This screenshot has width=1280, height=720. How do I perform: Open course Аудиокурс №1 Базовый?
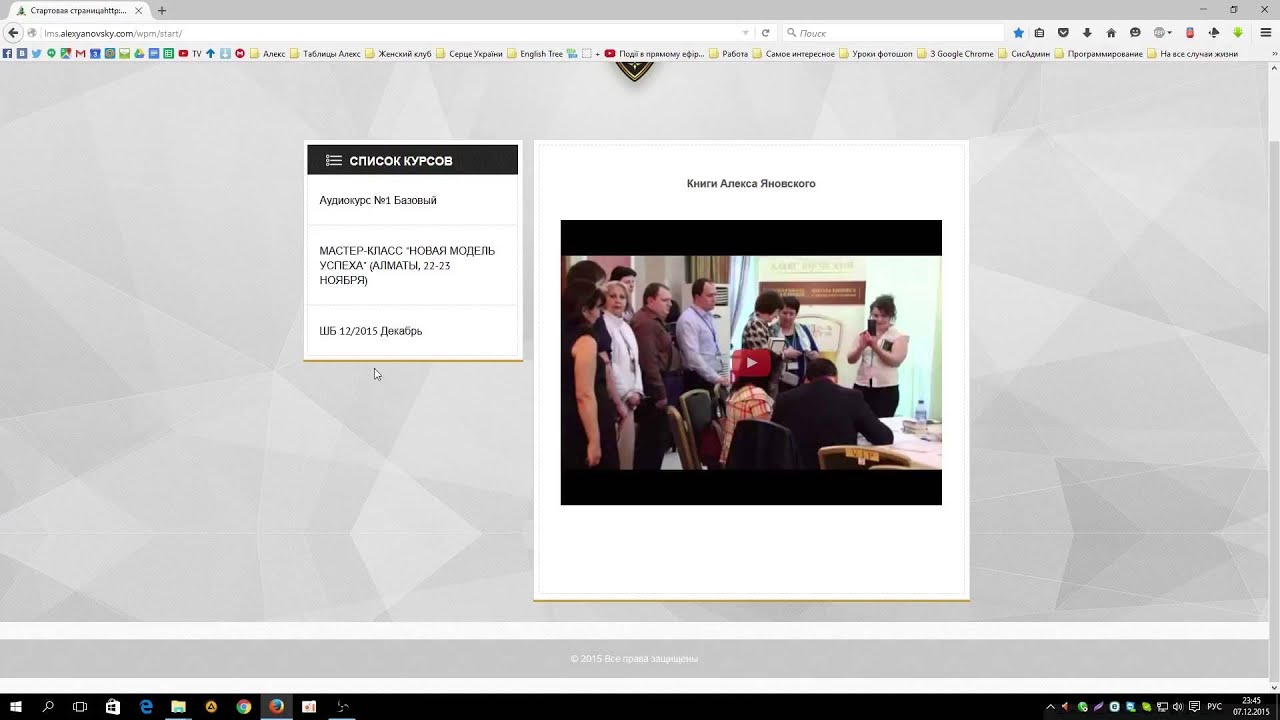tap(378, 200)
